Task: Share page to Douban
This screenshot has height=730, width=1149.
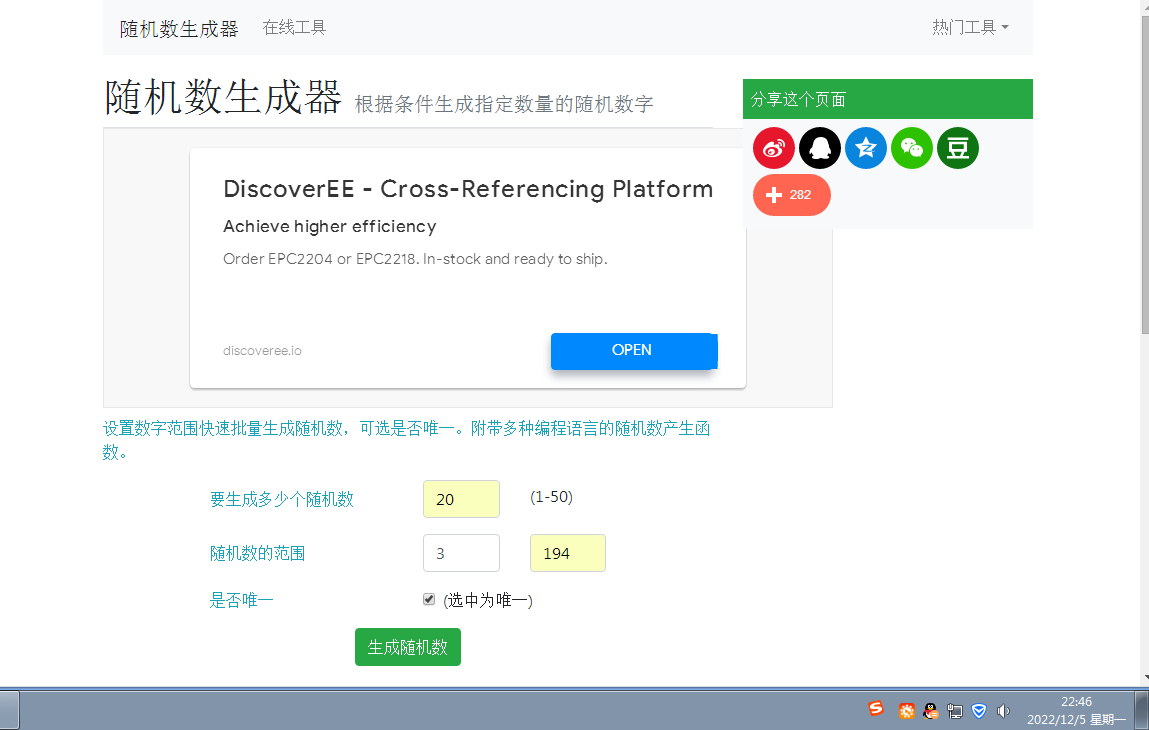Action: 958,148
